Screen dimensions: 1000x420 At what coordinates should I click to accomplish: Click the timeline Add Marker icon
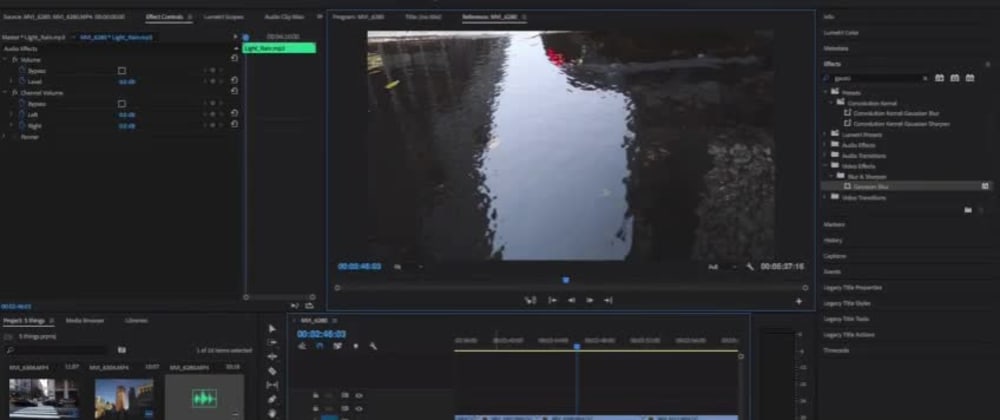(x=355, y=346)
